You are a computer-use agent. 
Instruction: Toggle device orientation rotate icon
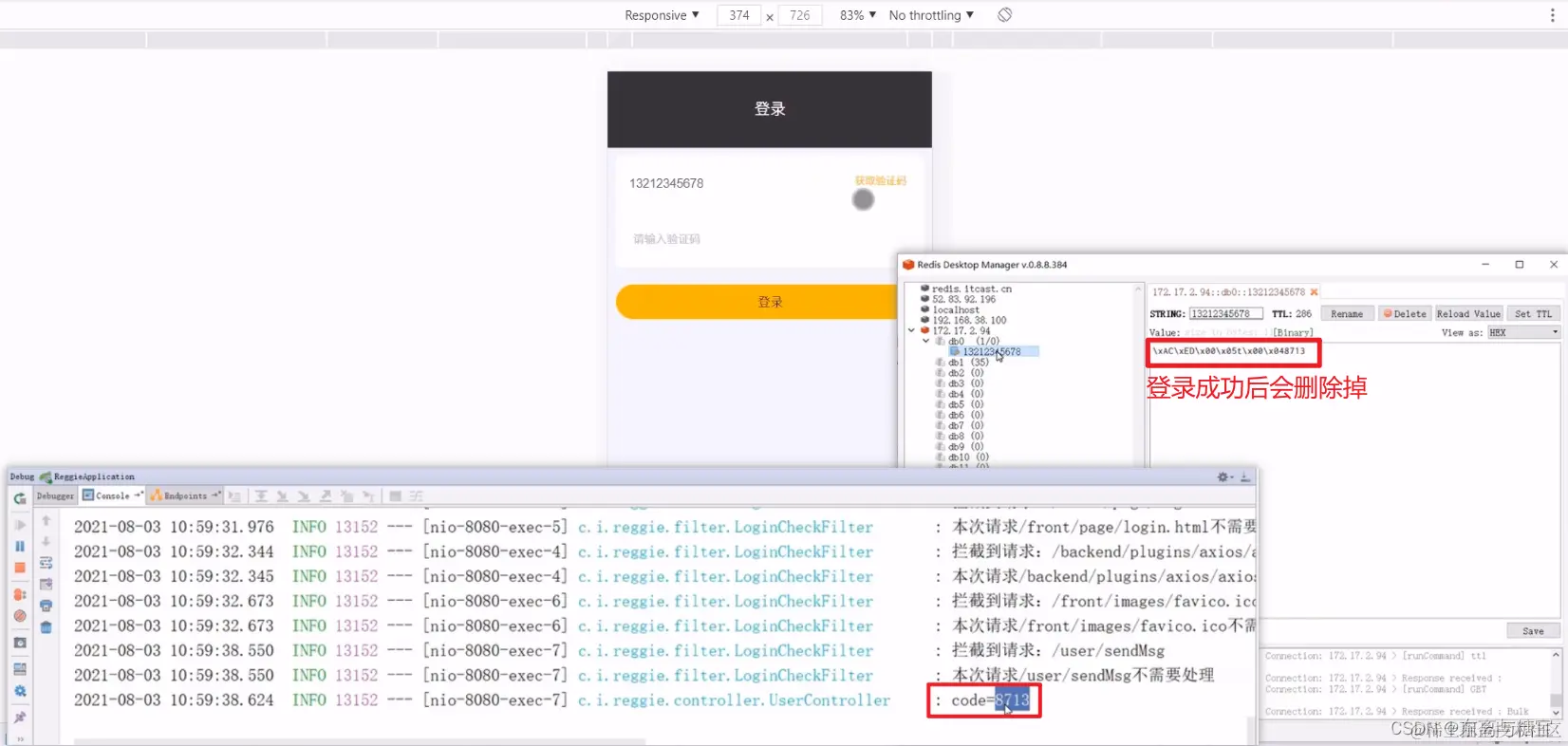pyautogui.click(x=1004, y=14)
